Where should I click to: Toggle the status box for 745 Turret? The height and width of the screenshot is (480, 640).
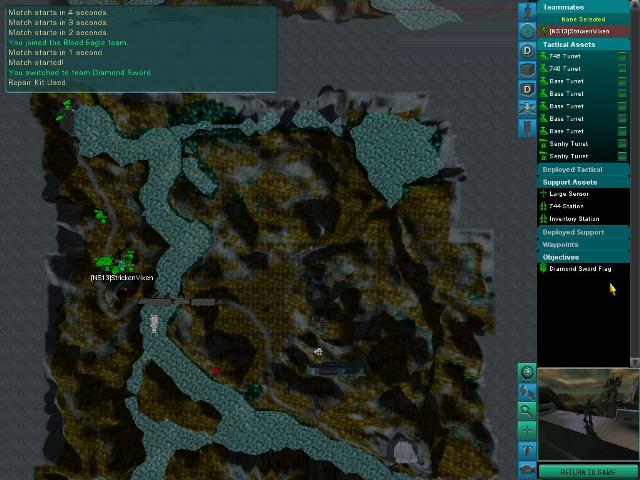(622, 56)
